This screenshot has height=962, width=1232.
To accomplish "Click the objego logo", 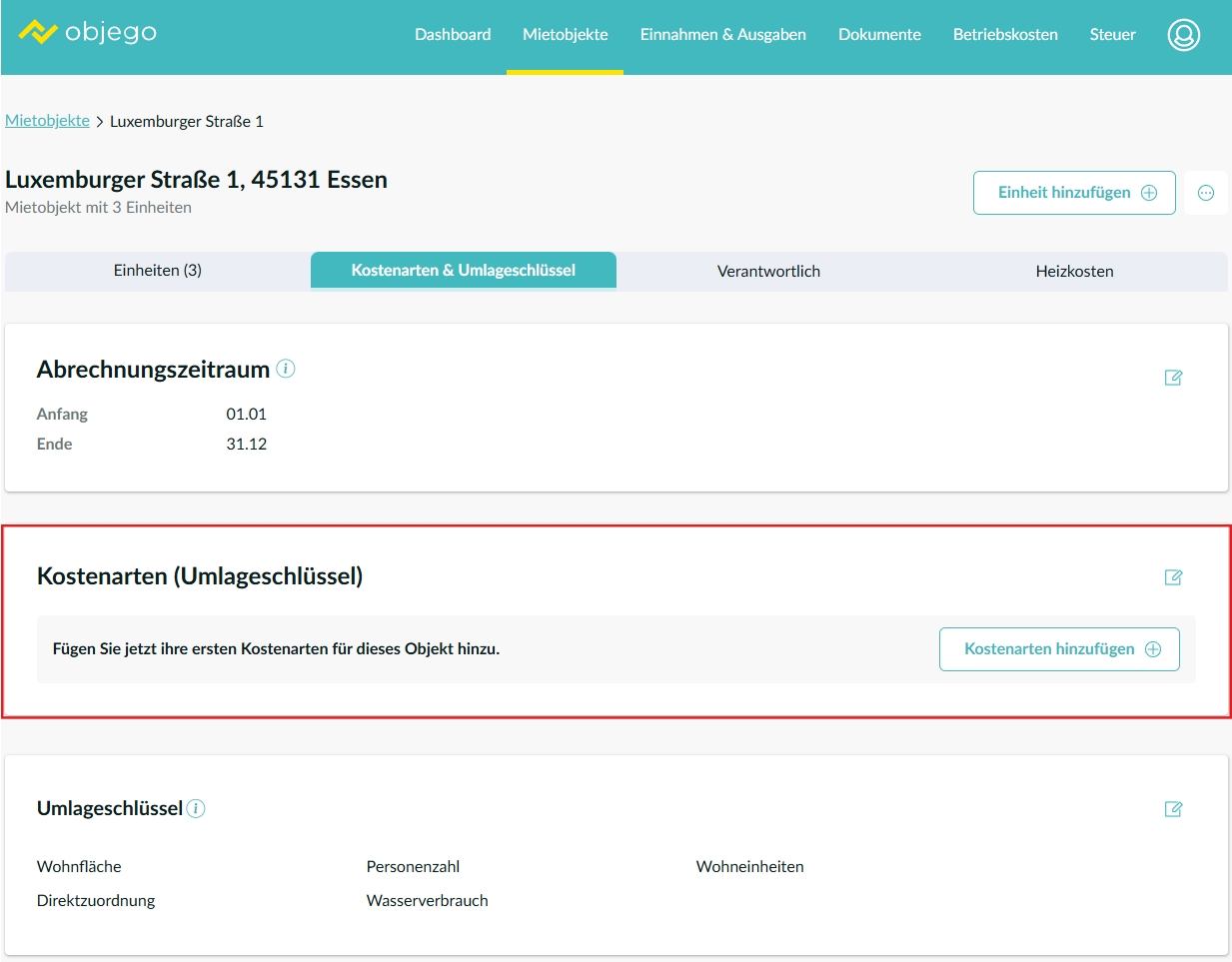I will pyautogui.click(x=88, y=33).
